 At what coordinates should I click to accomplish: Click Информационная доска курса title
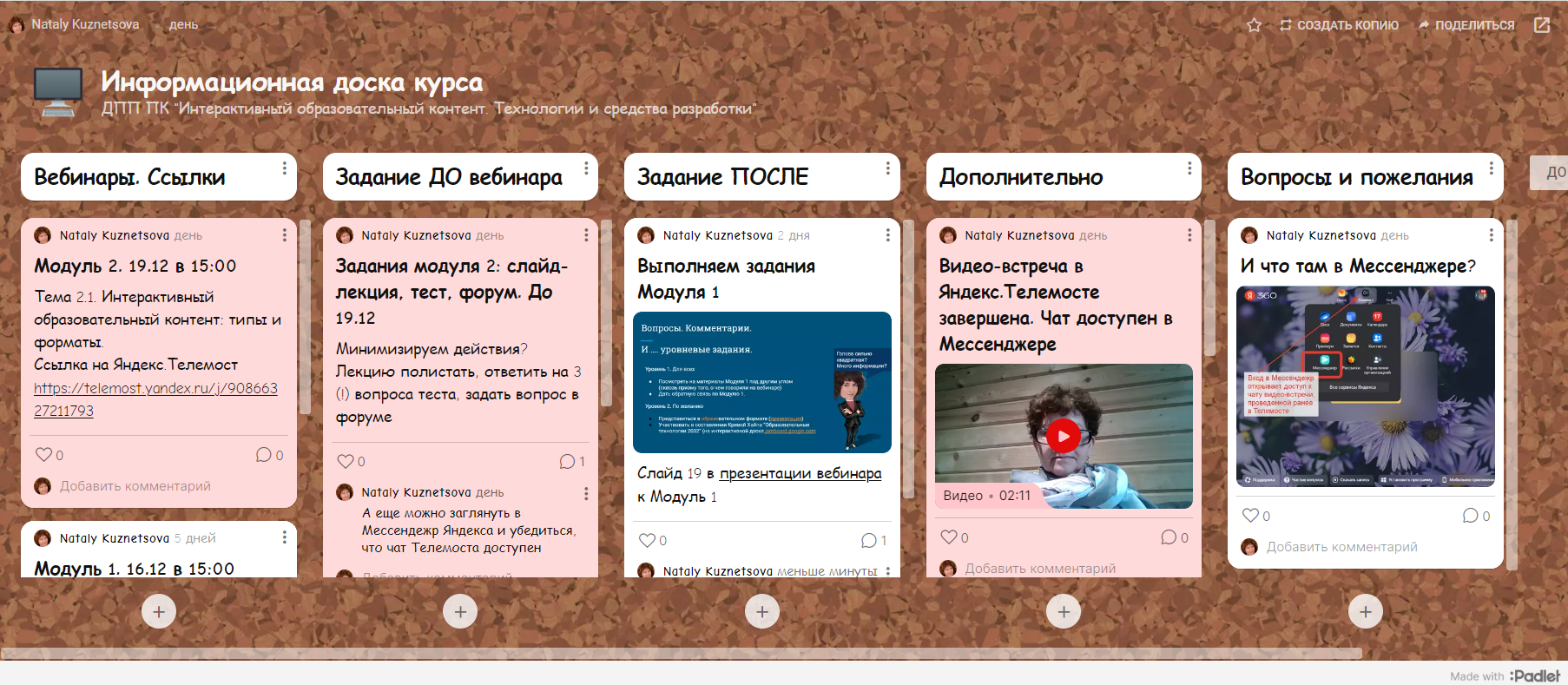tap(292, 82)
